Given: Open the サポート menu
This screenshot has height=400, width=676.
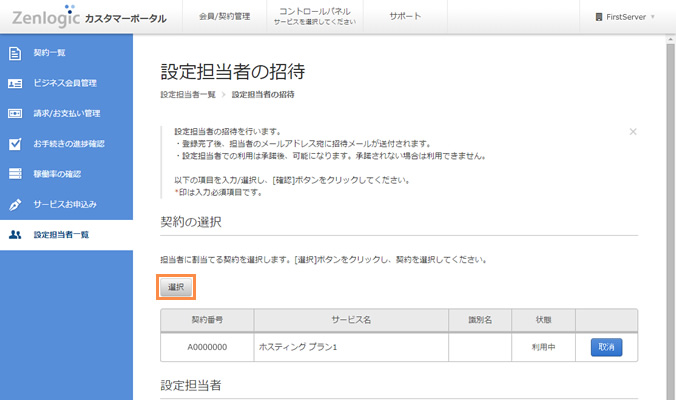Looking at the screenshot, I should pos(405,16).
